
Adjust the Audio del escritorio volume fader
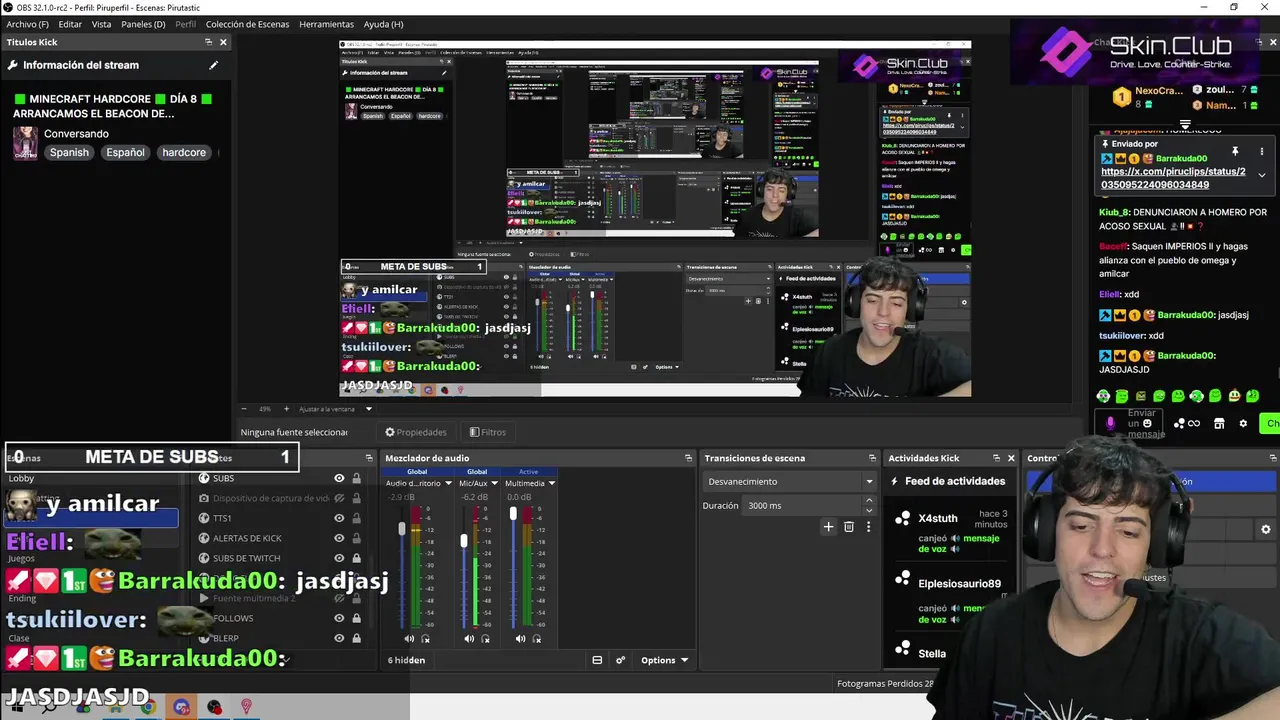(402, 528)
